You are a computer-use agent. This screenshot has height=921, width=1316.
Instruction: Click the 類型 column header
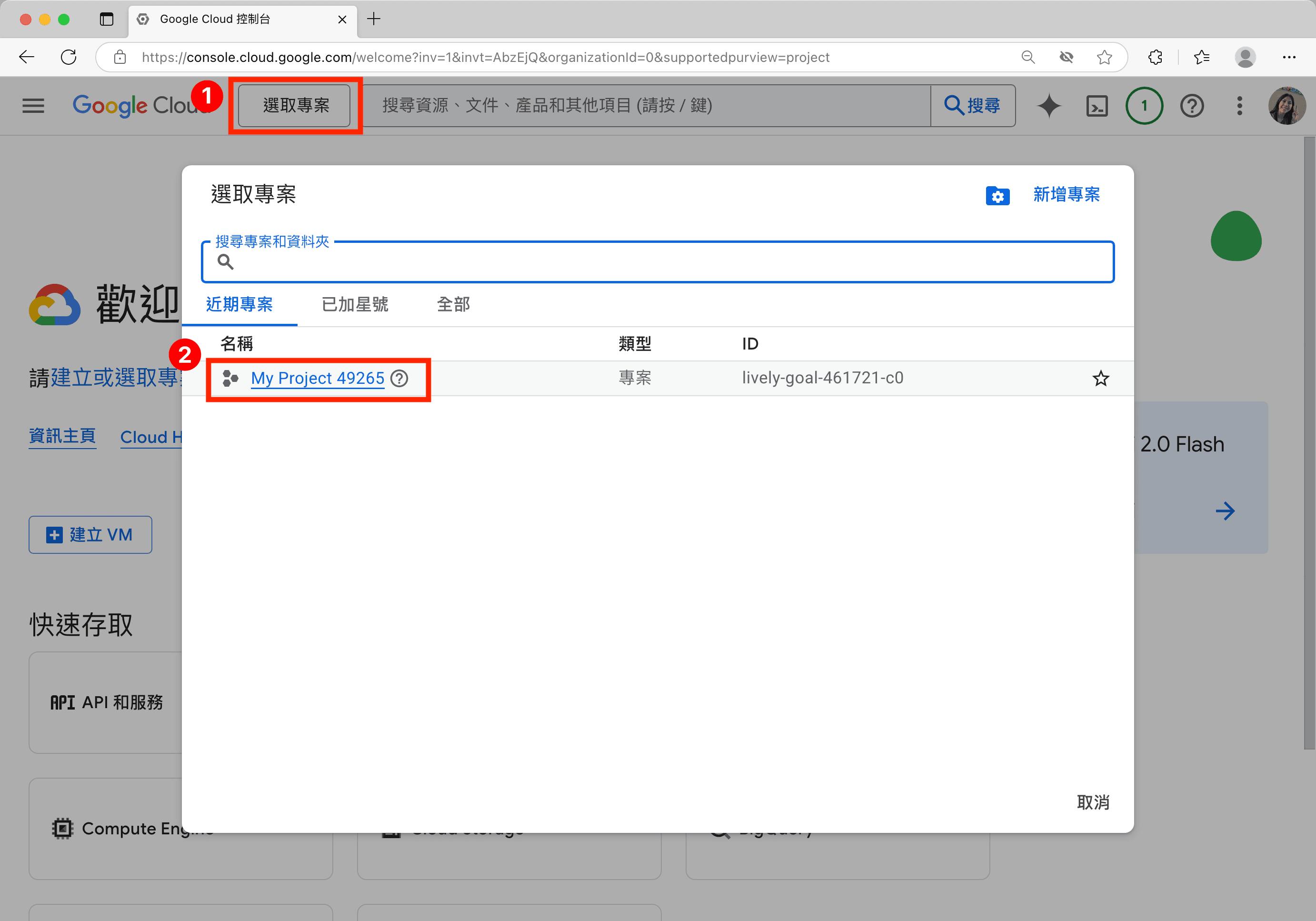pyautogui.click(x=635, y=344)
